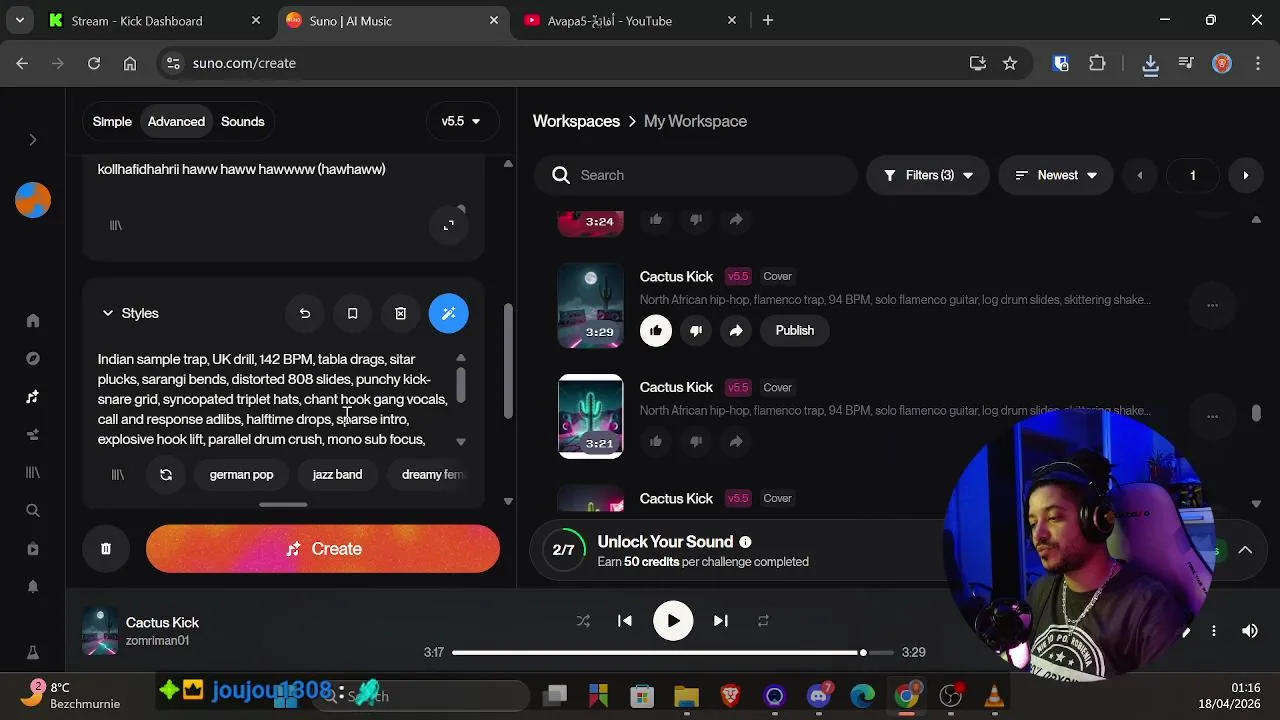Like the Cactus Kick 3:21 track
Image resolution: width=1280 pixels, height=720 pixels.
pos(656,441)
